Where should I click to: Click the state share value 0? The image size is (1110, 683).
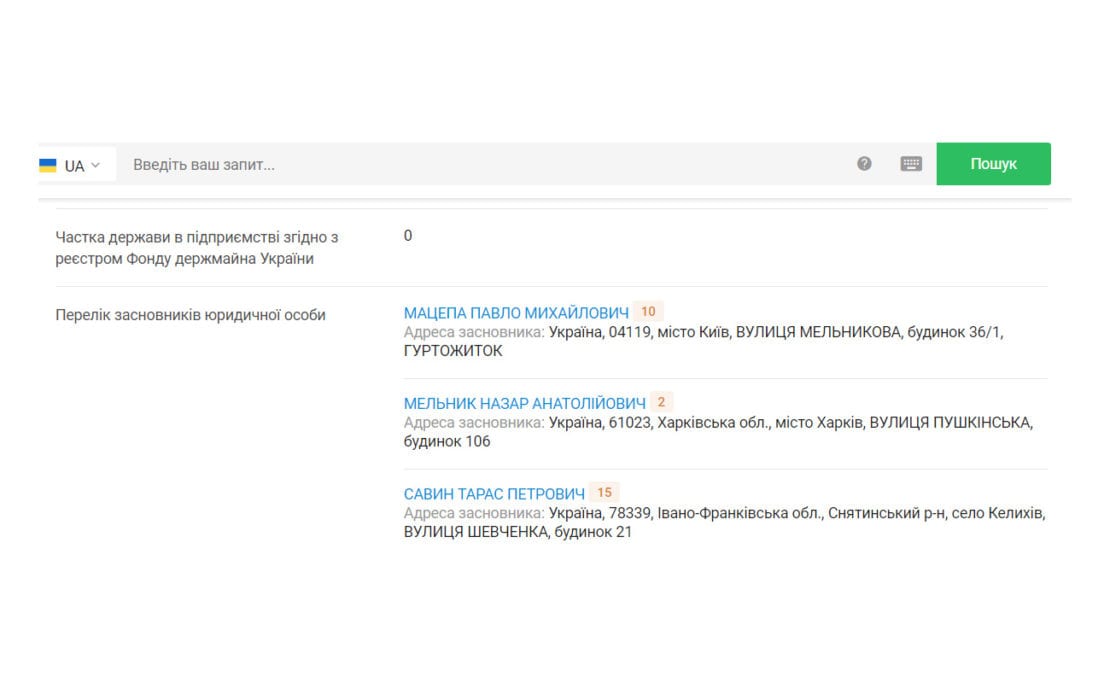[408, 236]
